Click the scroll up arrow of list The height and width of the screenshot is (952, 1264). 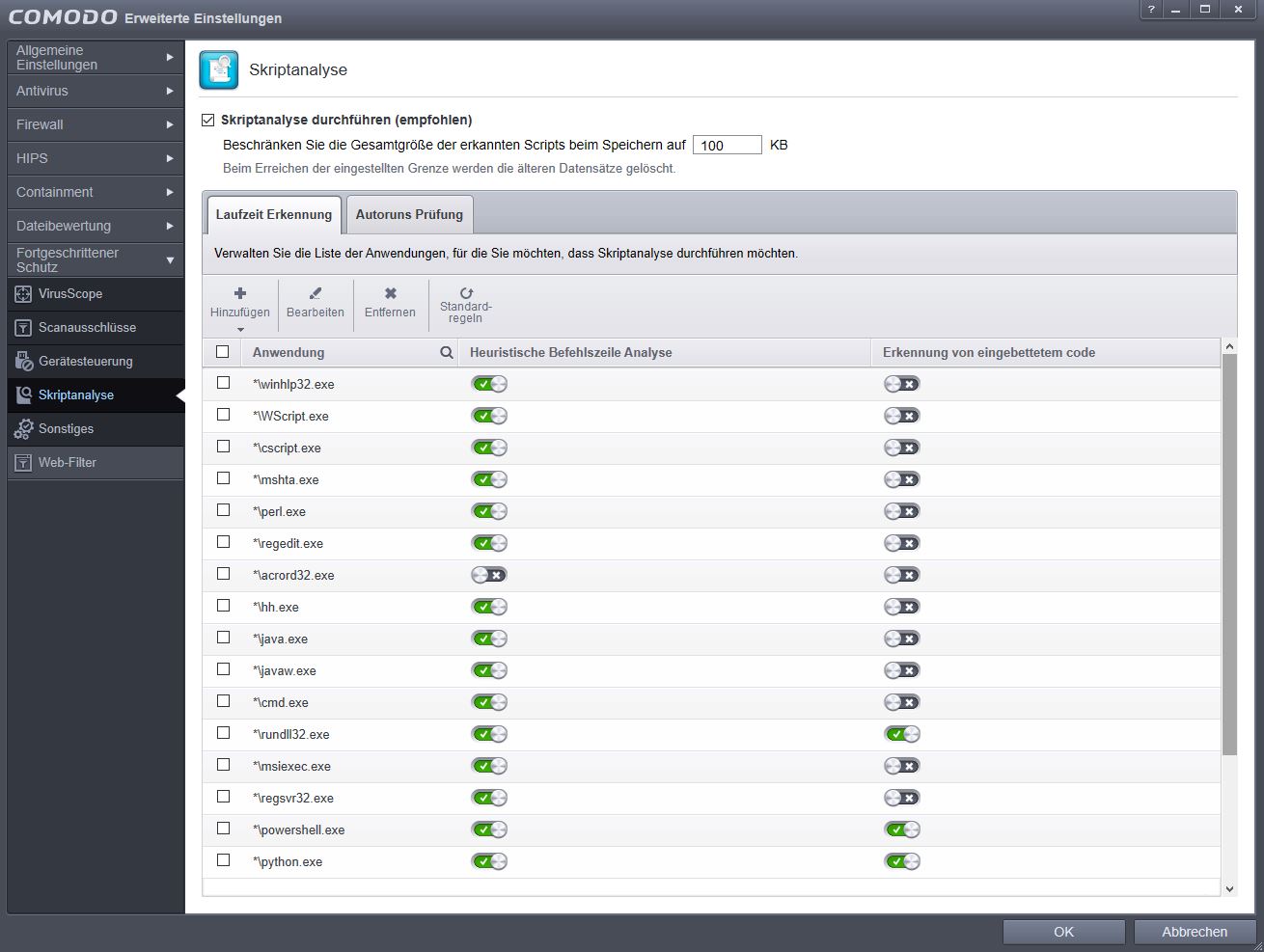pyautogui.click(x=1229, y=346)
